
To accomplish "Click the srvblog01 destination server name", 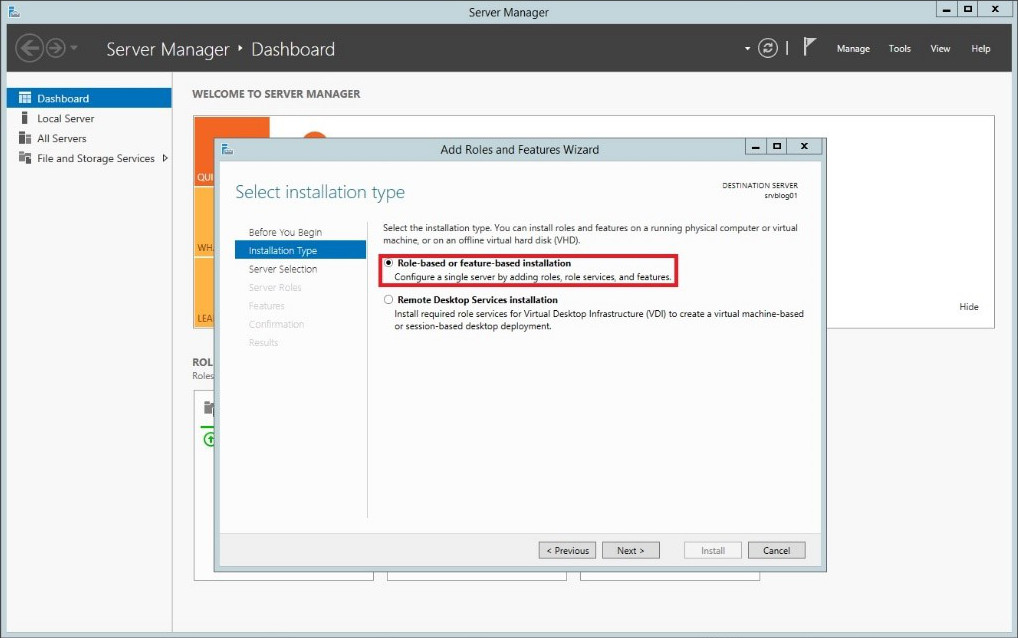I will click(x=780, y=195).
